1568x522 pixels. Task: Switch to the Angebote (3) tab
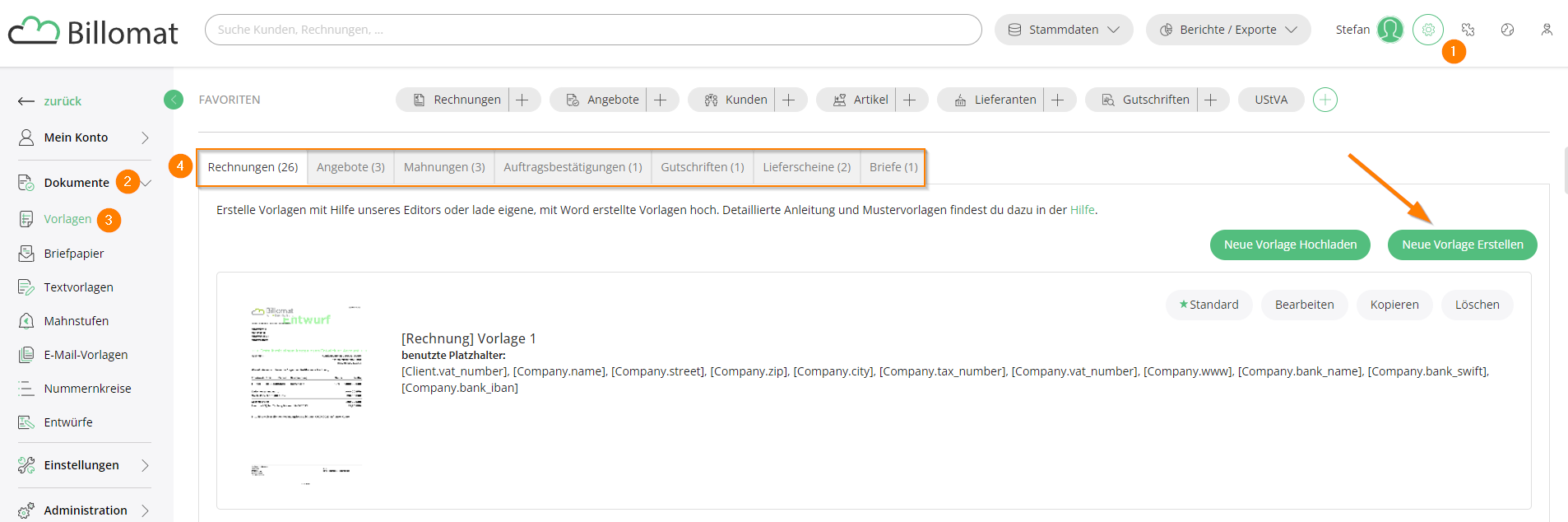pos(350,167)
